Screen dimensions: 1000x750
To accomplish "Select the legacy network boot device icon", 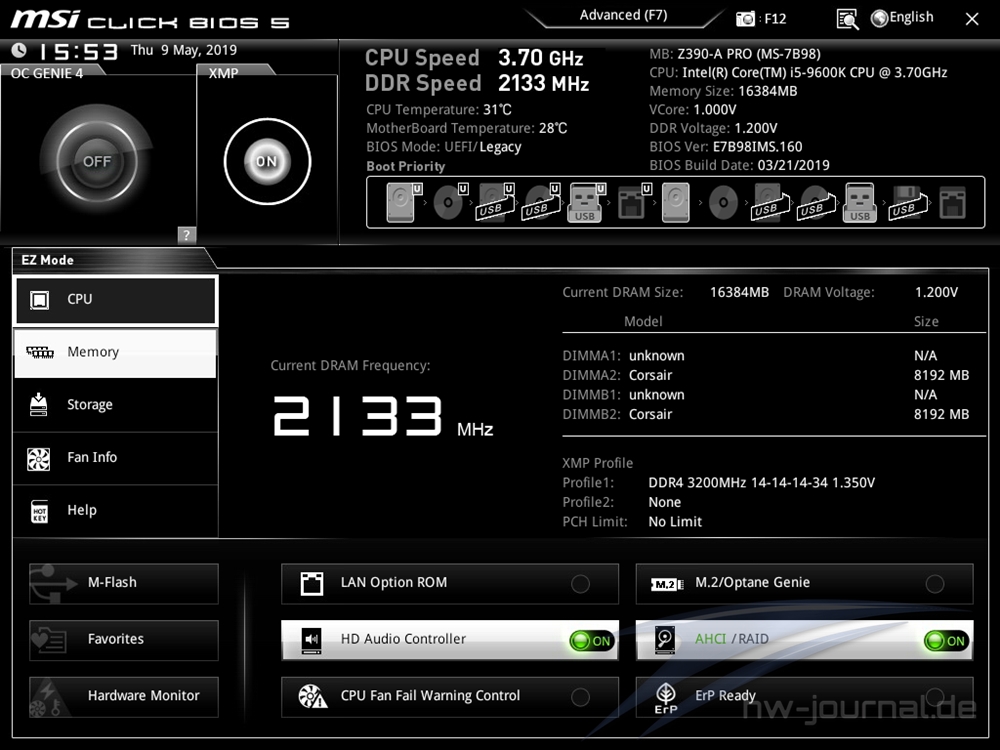I will tap(952, 203).
